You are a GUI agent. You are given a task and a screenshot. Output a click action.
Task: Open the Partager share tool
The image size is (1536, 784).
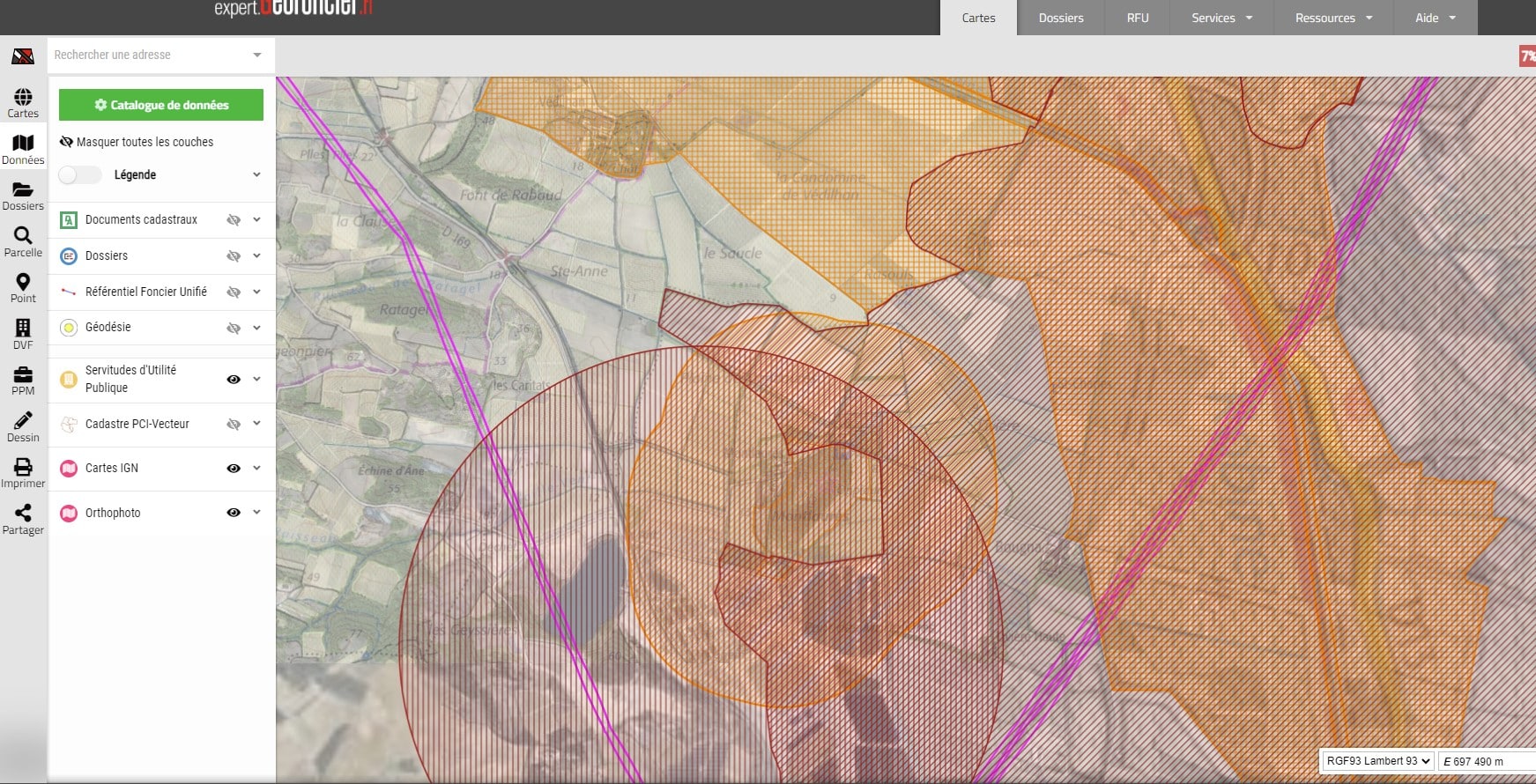click(x=23, y=519)
